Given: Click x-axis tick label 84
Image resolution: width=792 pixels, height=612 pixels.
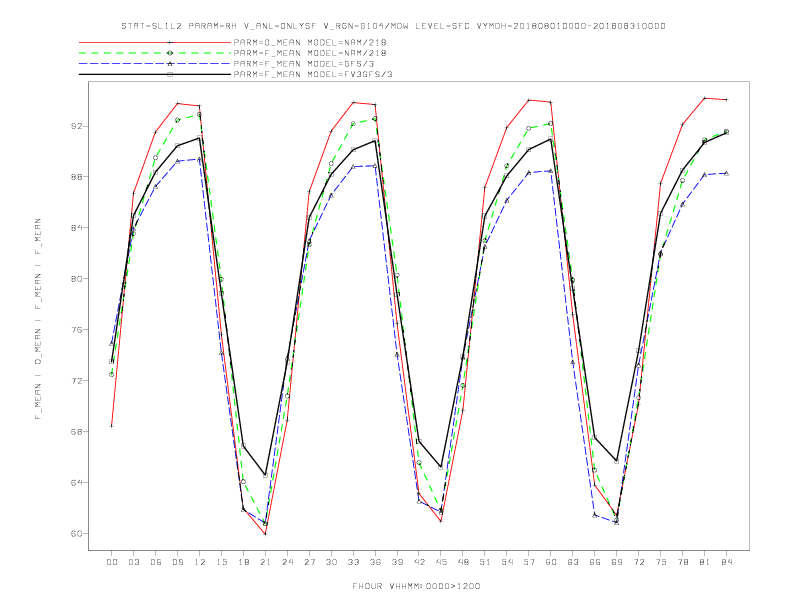Looking at the screenshot, I should [x=727, y=562].
